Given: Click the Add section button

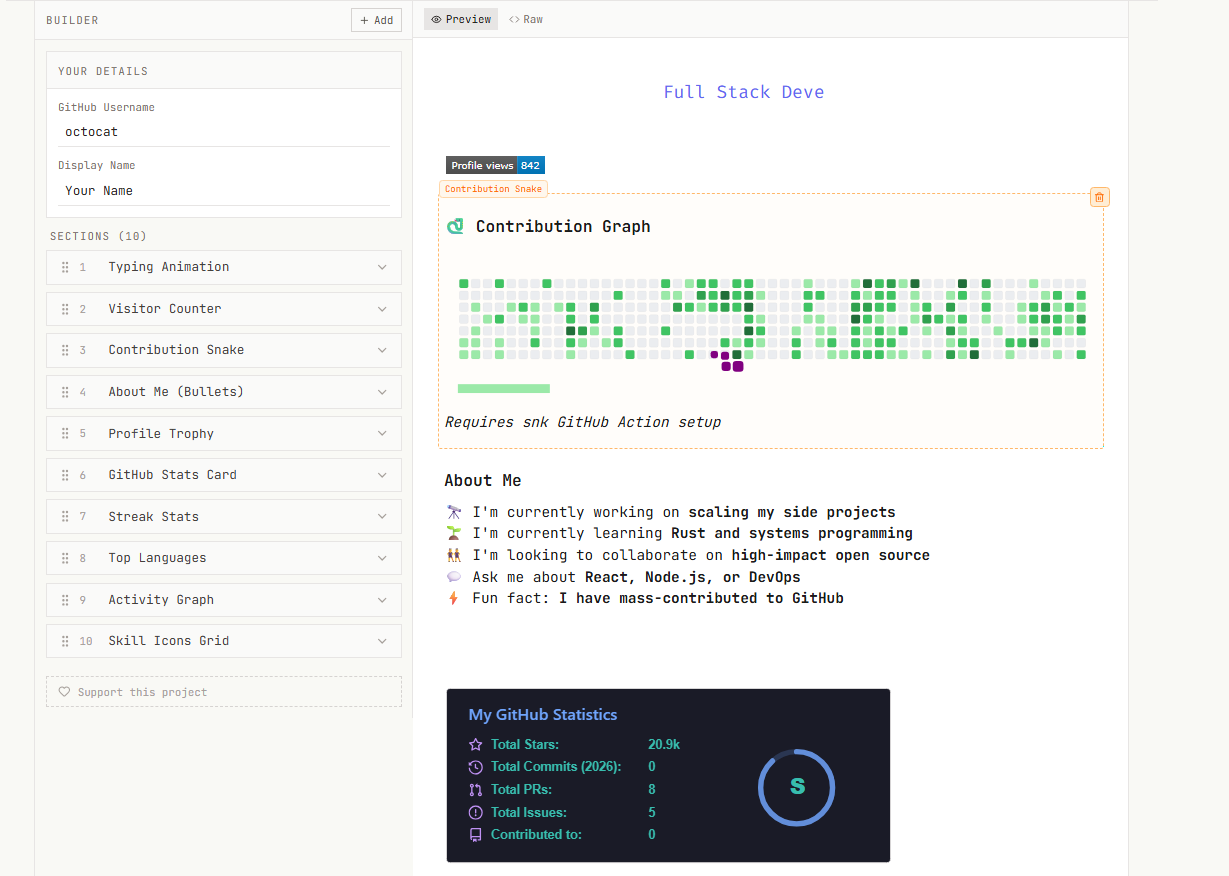Looking at the screenshot, I should tap(376, 20).
